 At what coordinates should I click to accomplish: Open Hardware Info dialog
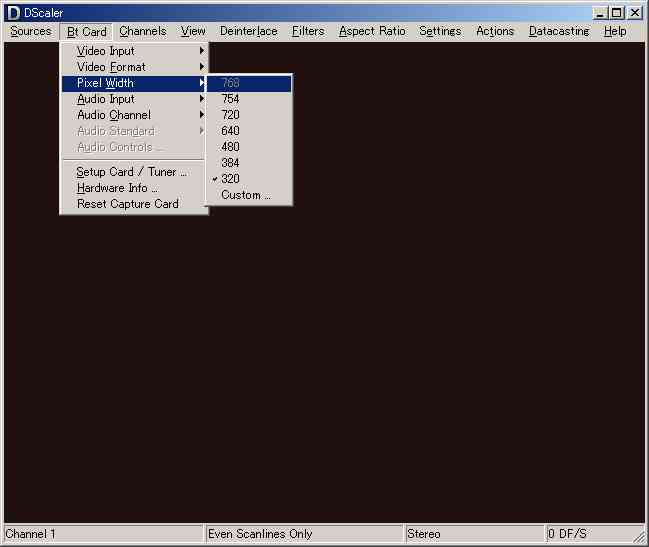click(134, 188)
